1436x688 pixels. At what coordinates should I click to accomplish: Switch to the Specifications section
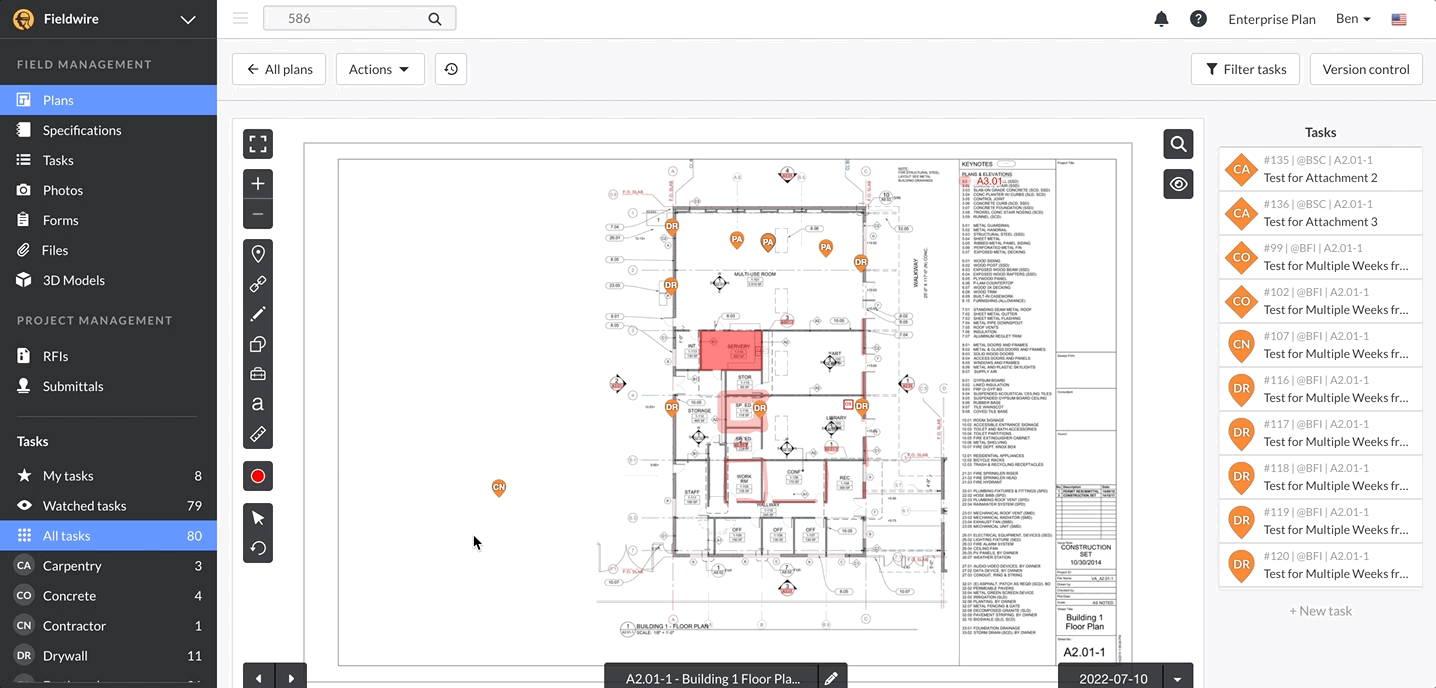(82, 130)
